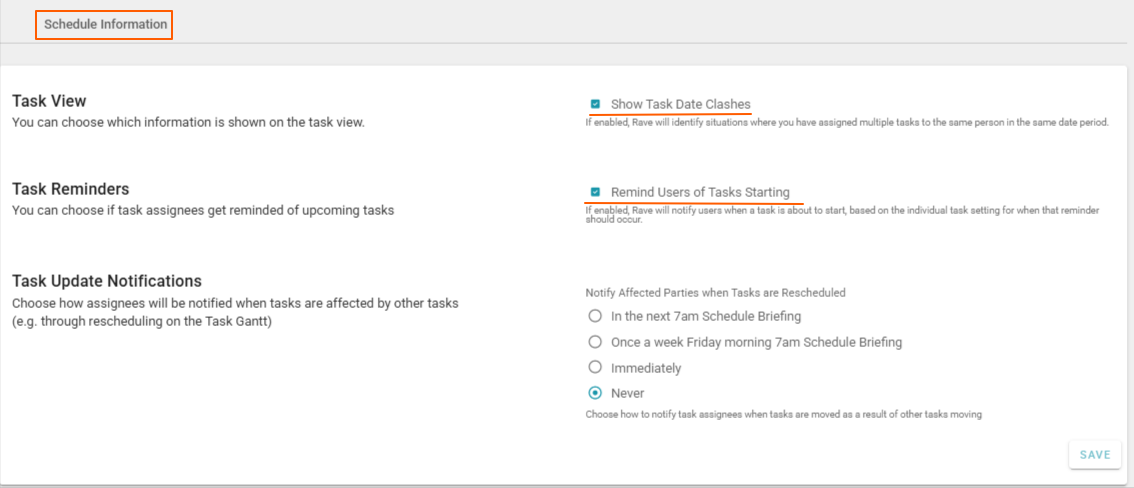Click the Task View section heading

point(49,101)
